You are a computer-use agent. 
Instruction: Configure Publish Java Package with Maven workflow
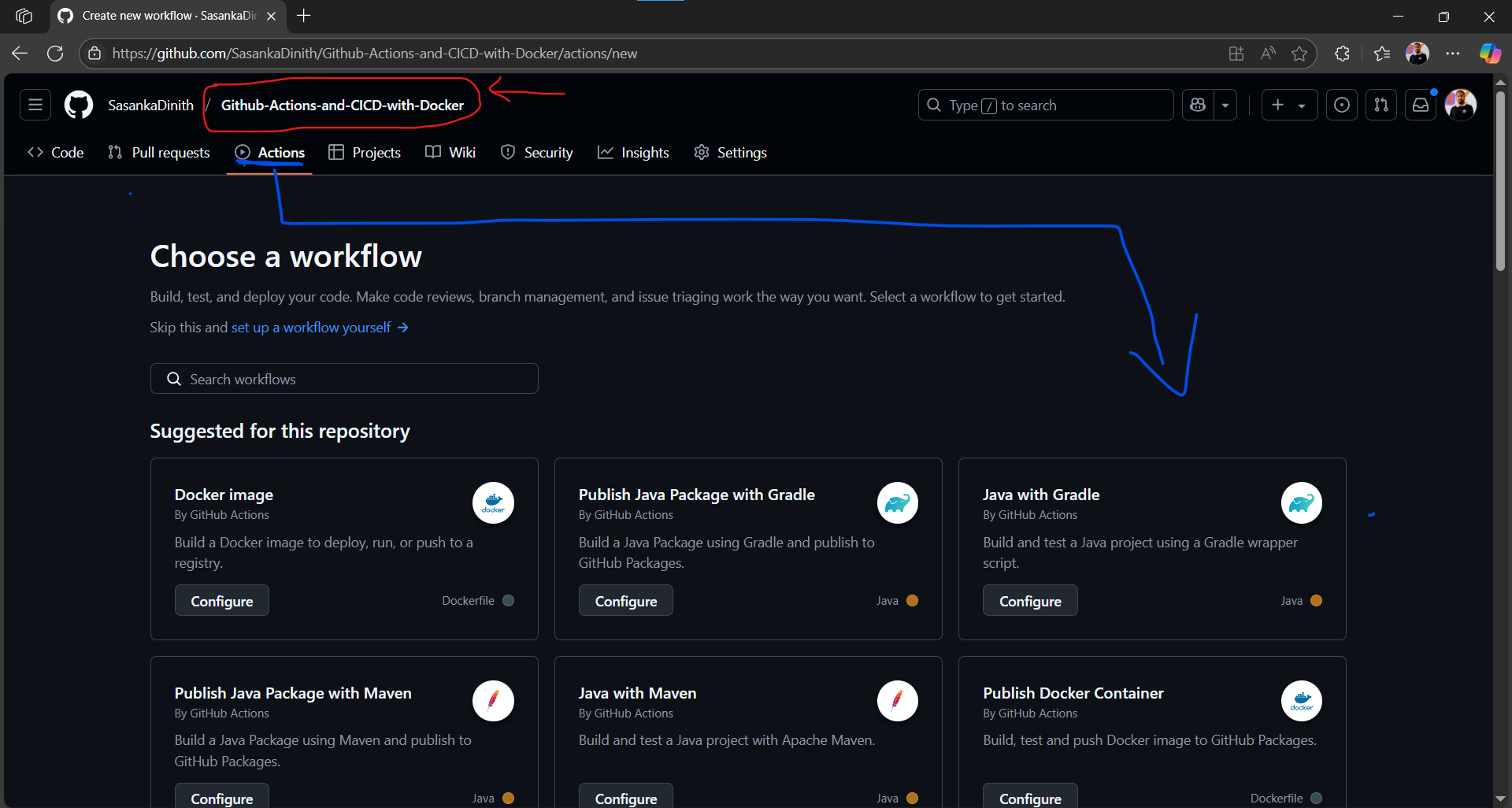tap(222, 796)
